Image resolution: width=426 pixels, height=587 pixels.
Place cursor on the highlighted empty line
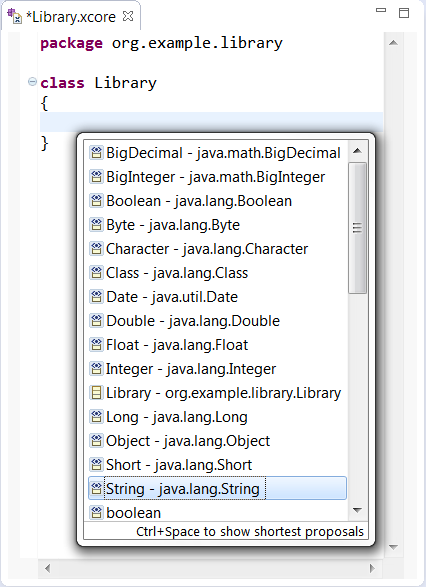(x=212, y=122)
